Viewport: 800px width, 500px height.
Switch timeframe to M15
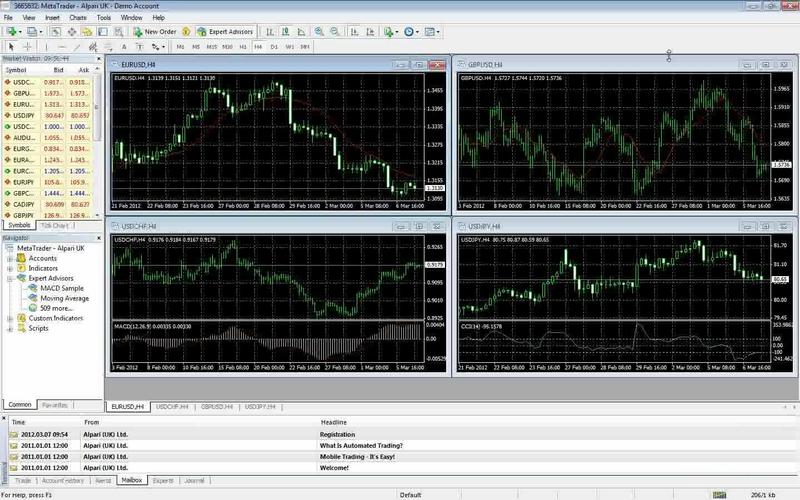coord(211,47)
